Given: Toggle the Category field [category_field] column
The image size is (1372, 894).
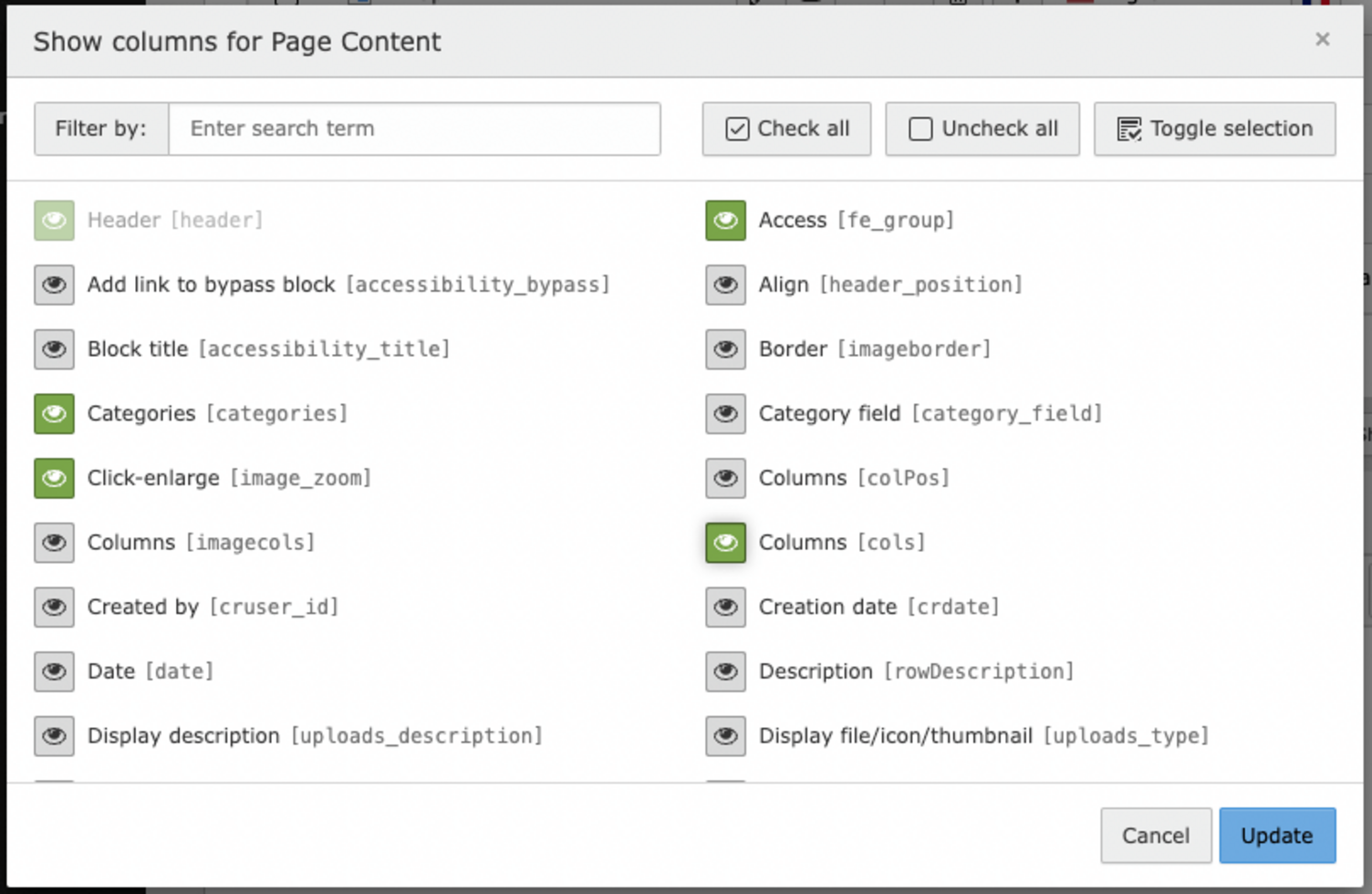Looking at the screenshot, I should 724,413.
